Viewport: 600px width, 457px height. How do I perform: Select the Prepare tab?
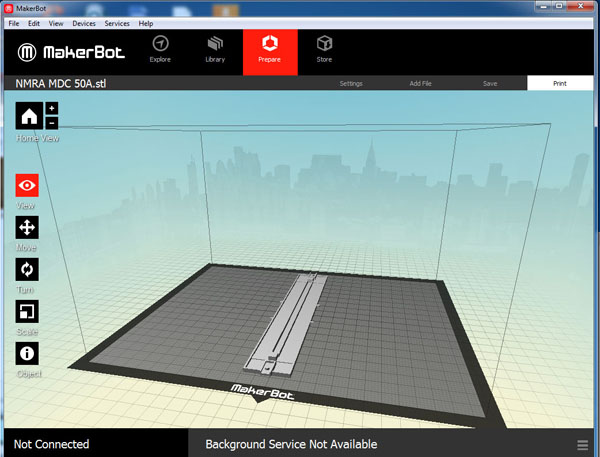[270, 52]
